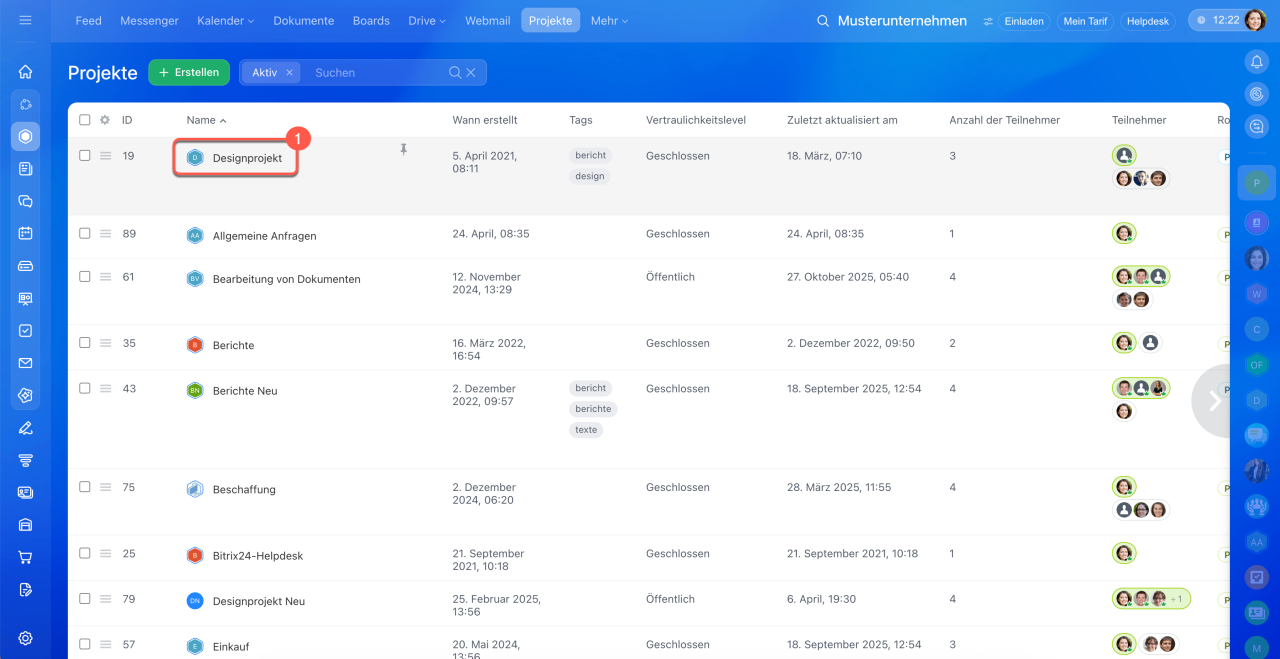Viewport: 1280px width, 659px height.
Task: Open the Feed tab
Action: click(89, 20)
